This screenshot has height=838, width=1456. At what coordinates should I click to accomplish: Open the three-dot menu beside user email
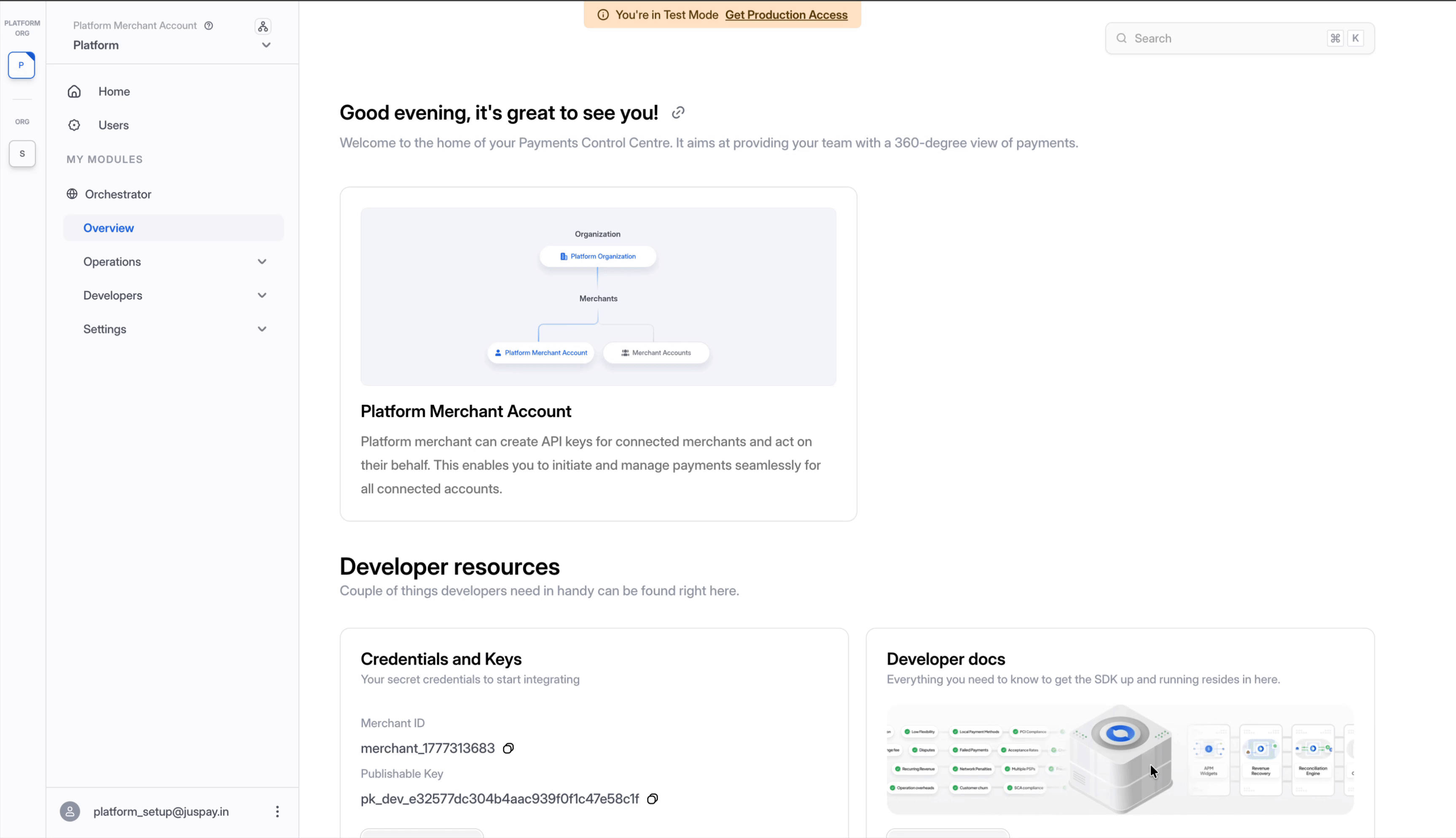point(277,811)
